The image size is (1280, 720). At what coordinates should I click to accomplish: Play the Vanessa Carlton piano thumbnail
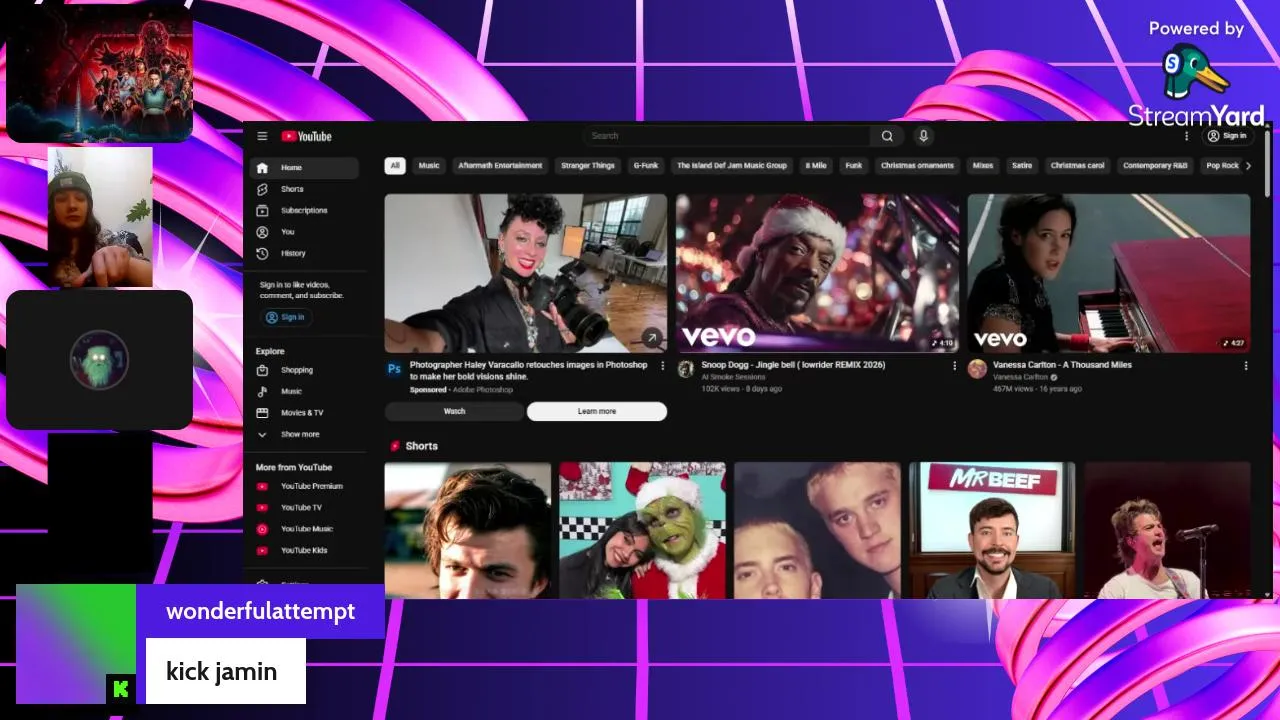[x=1109, y=273]
